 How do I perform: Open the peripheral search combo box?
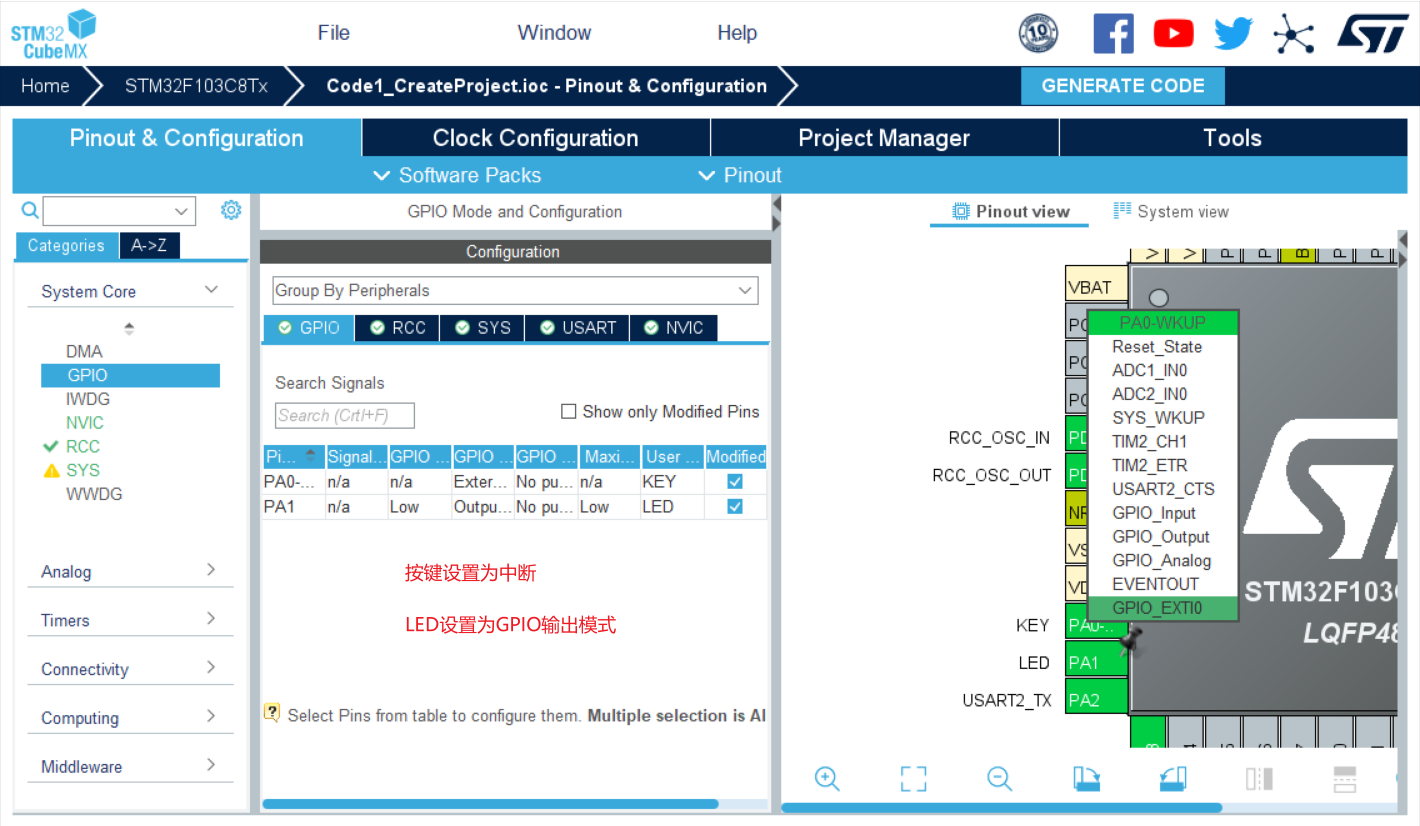(119, 211)
